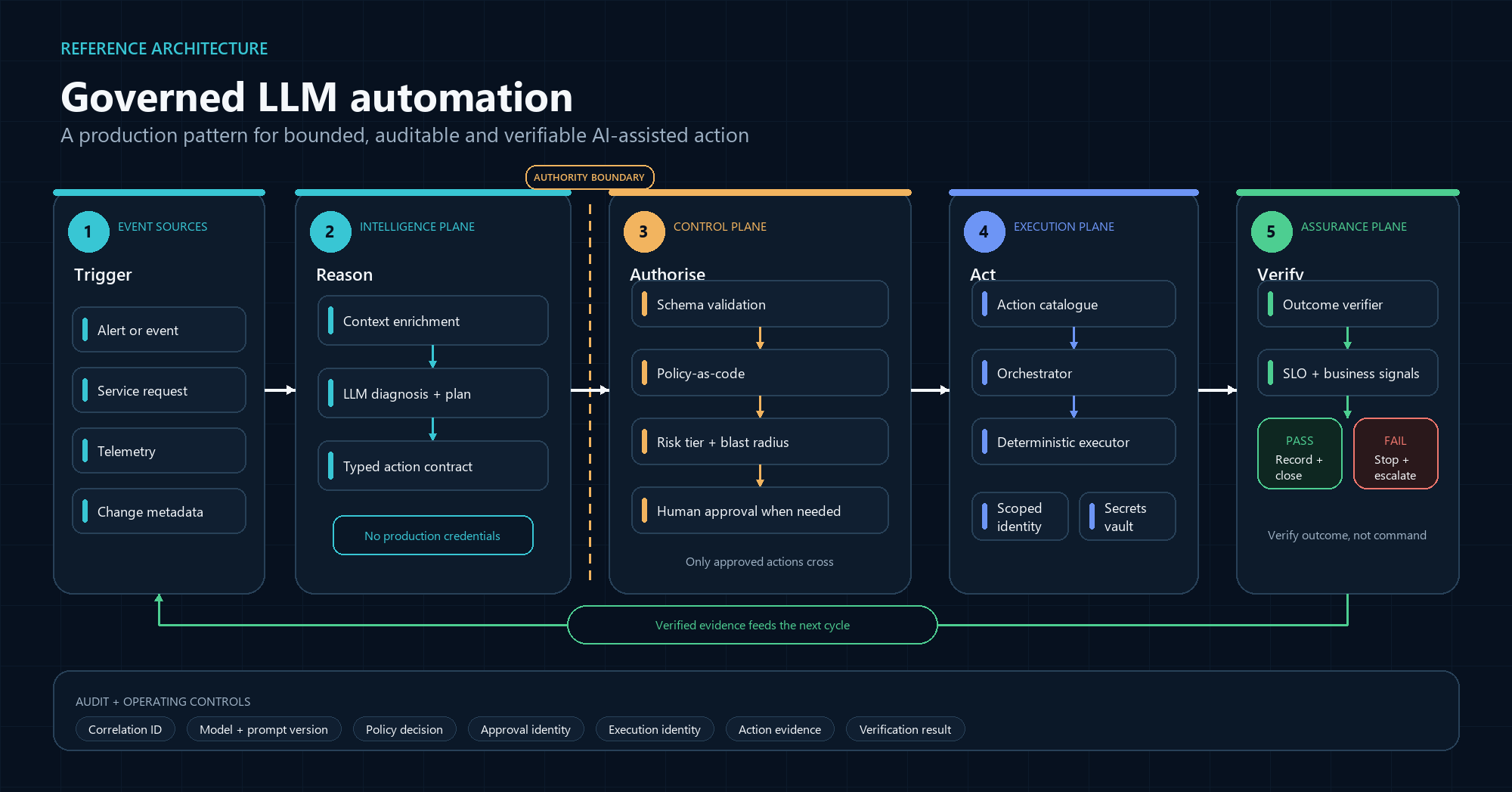
Task: Select the Change metadata box
Action: coord(159,511)
